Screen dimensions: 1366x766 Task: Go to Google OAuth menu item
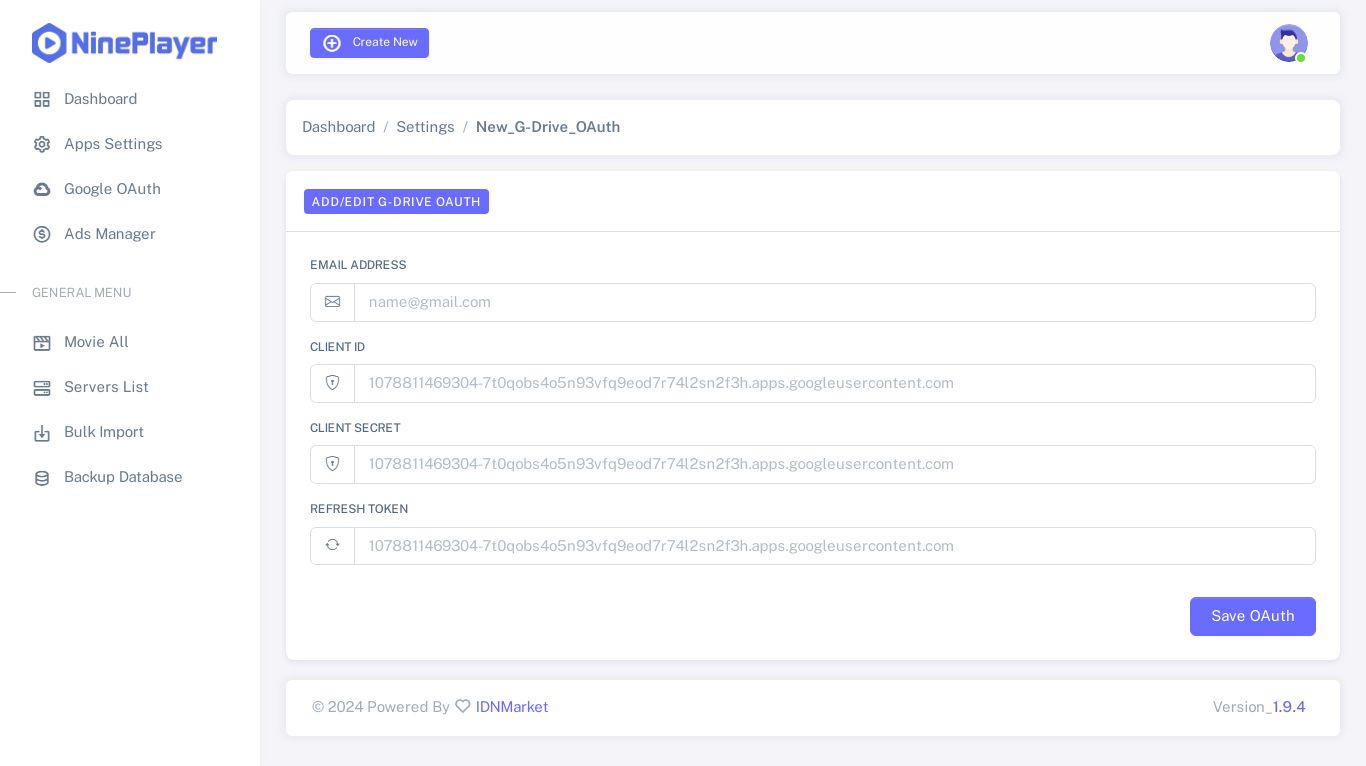click(112, 189)
